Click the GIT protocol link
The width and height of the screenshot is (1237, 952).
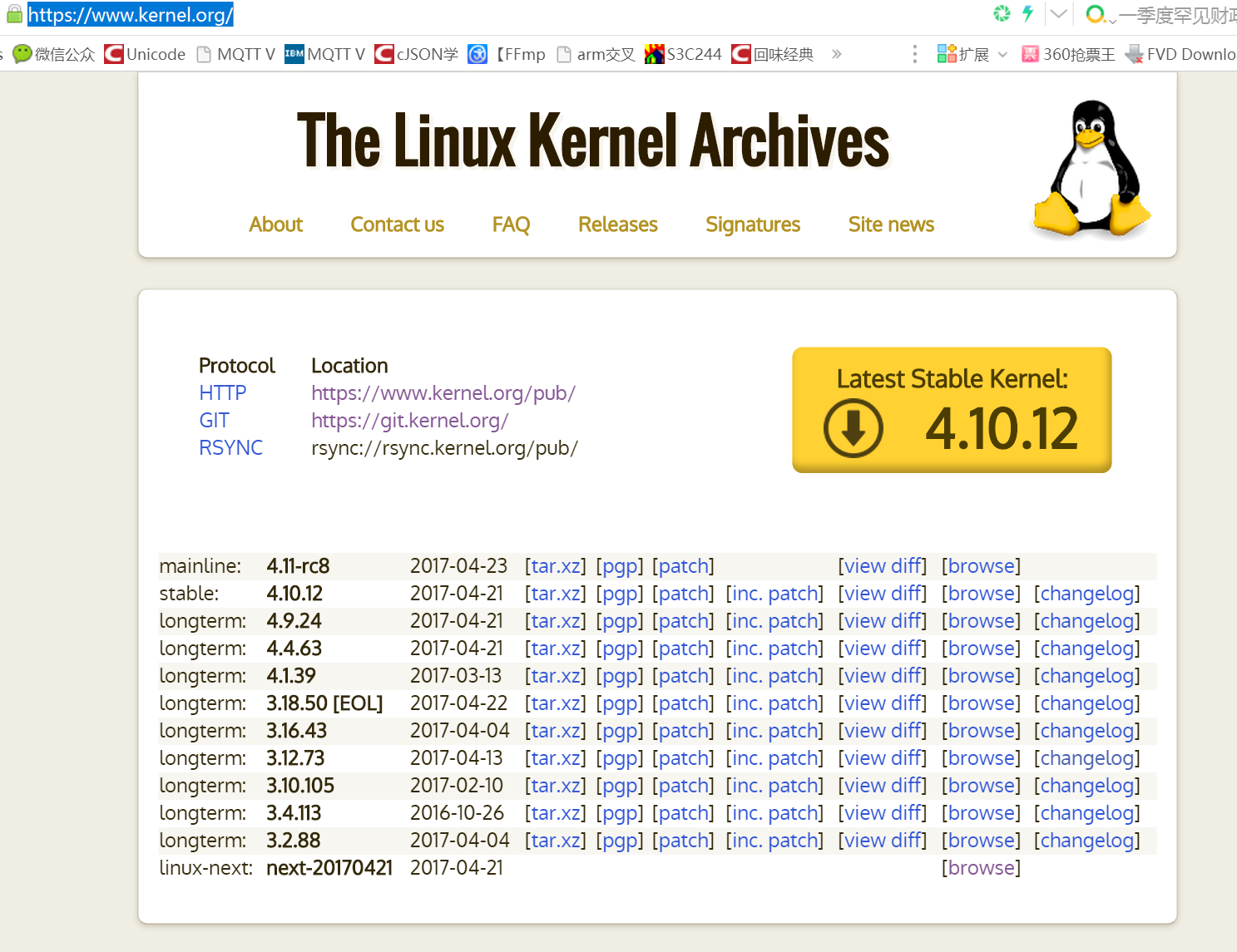click(x=214, y=421)
